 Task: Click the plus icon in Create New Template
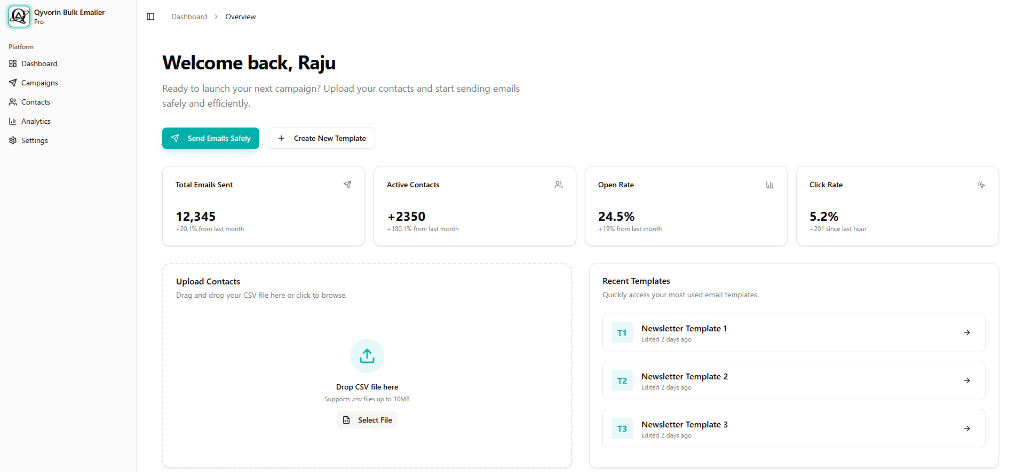281,138
